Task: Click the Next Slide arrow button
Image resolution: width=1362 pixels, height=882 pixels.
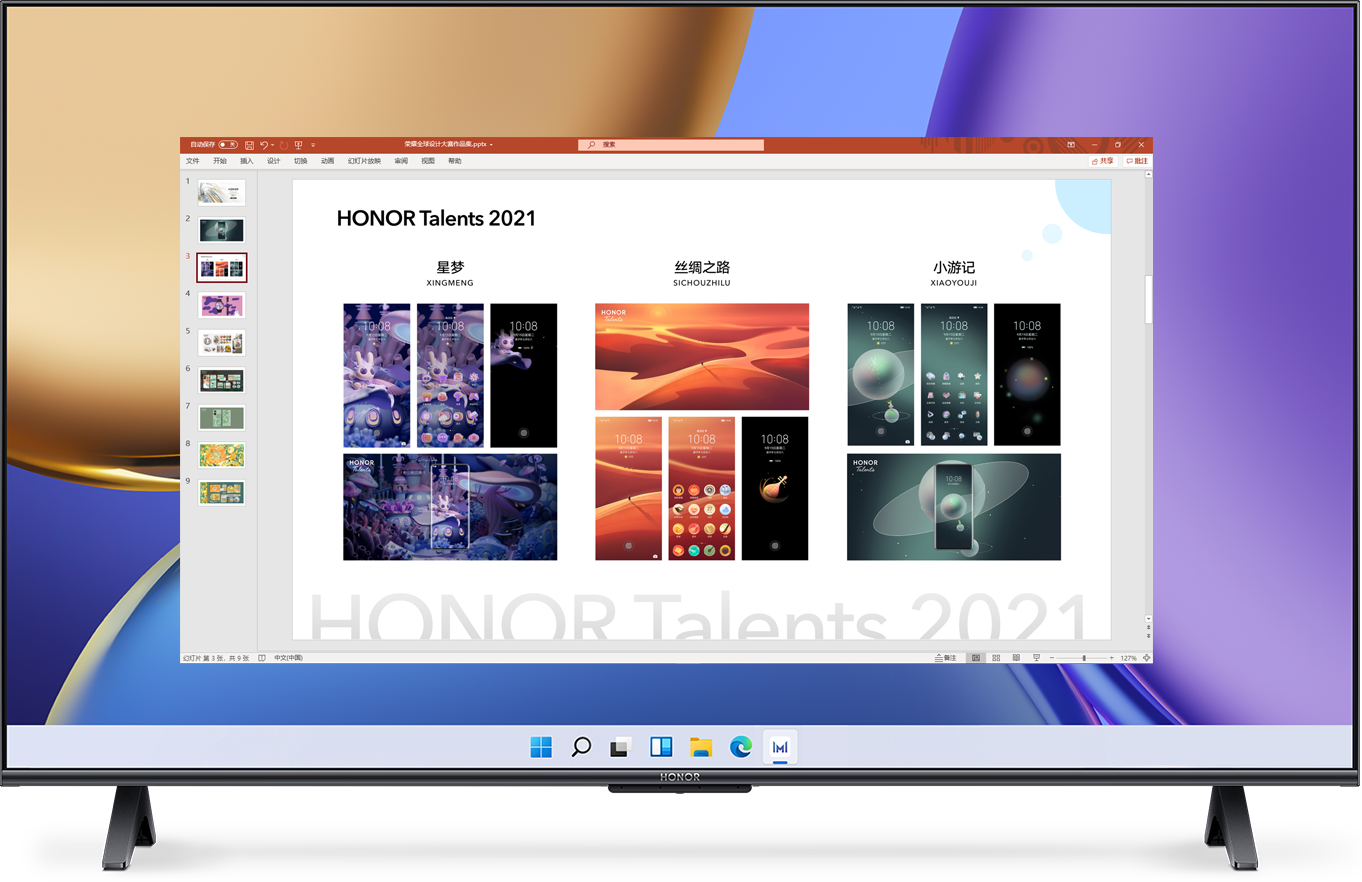Action: 1148,636
